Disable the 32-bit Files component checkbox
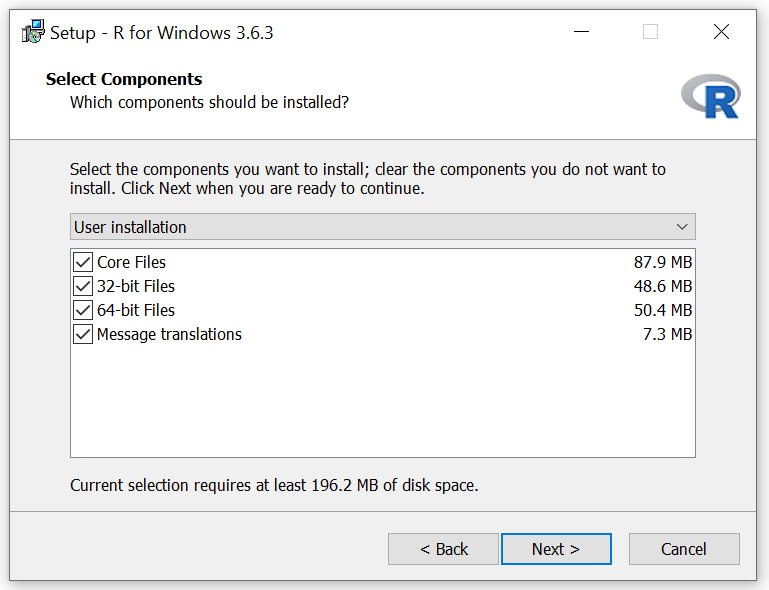This screenshot has width=769, height=590. (x=83, y=286)
